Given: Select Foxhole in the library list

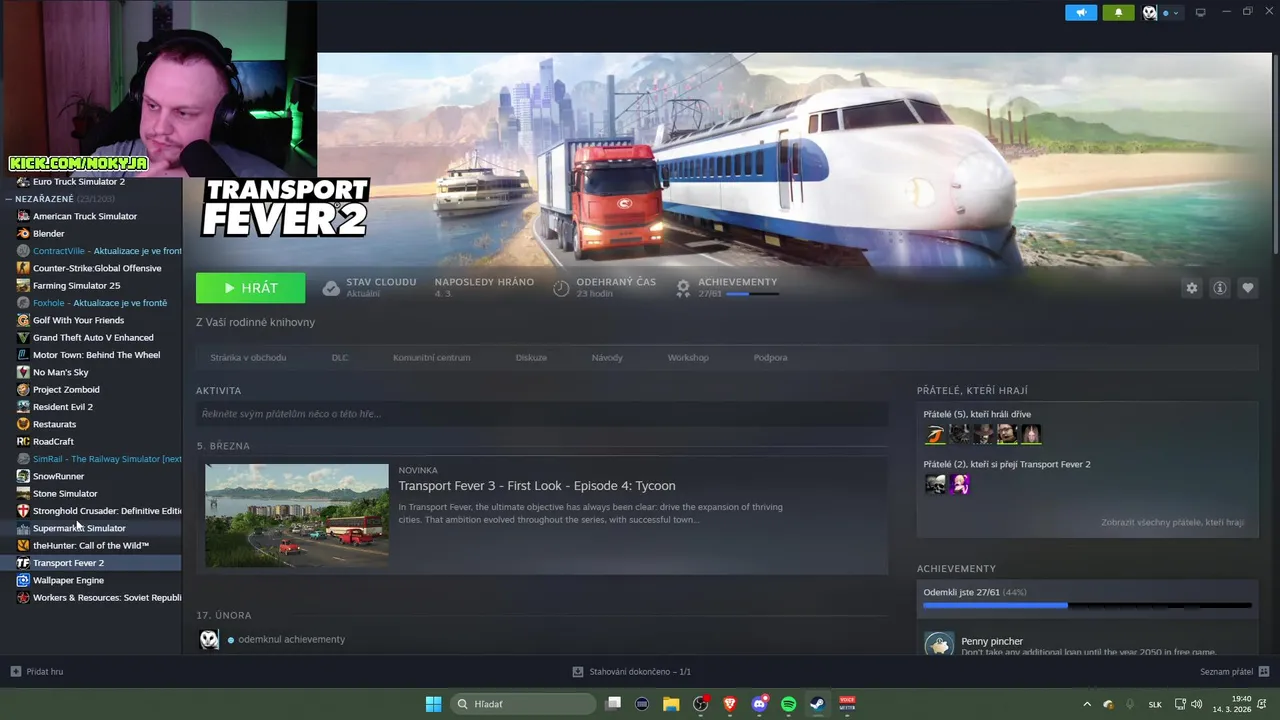Looking at the screenshot, I should pyautogui.click(x=100, y=303).
